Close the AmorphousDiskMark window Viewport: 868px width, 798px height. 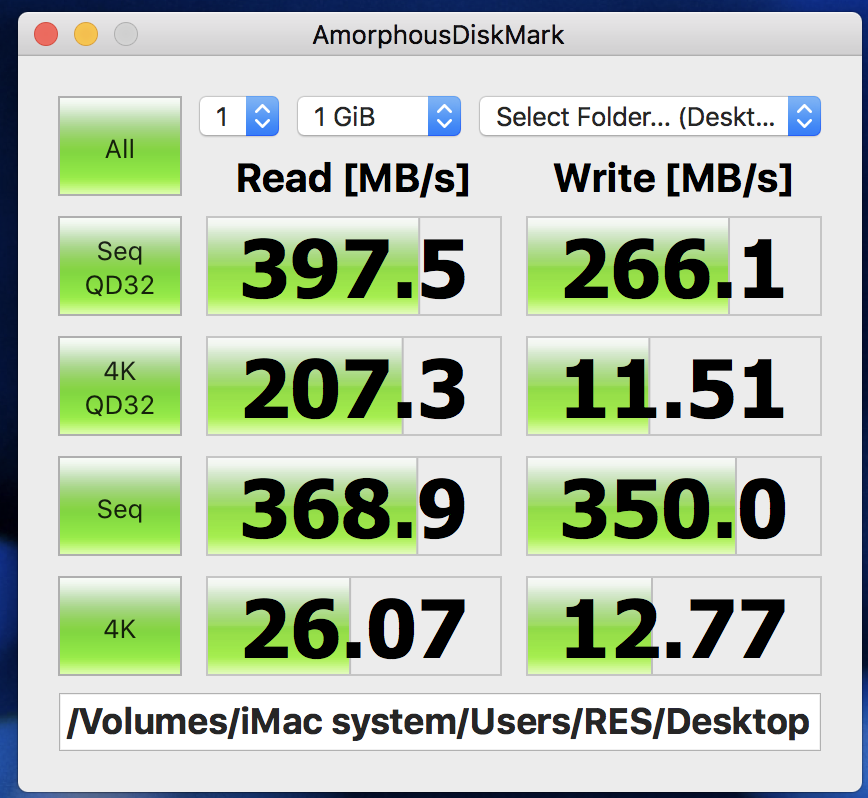tap(46, 34)
